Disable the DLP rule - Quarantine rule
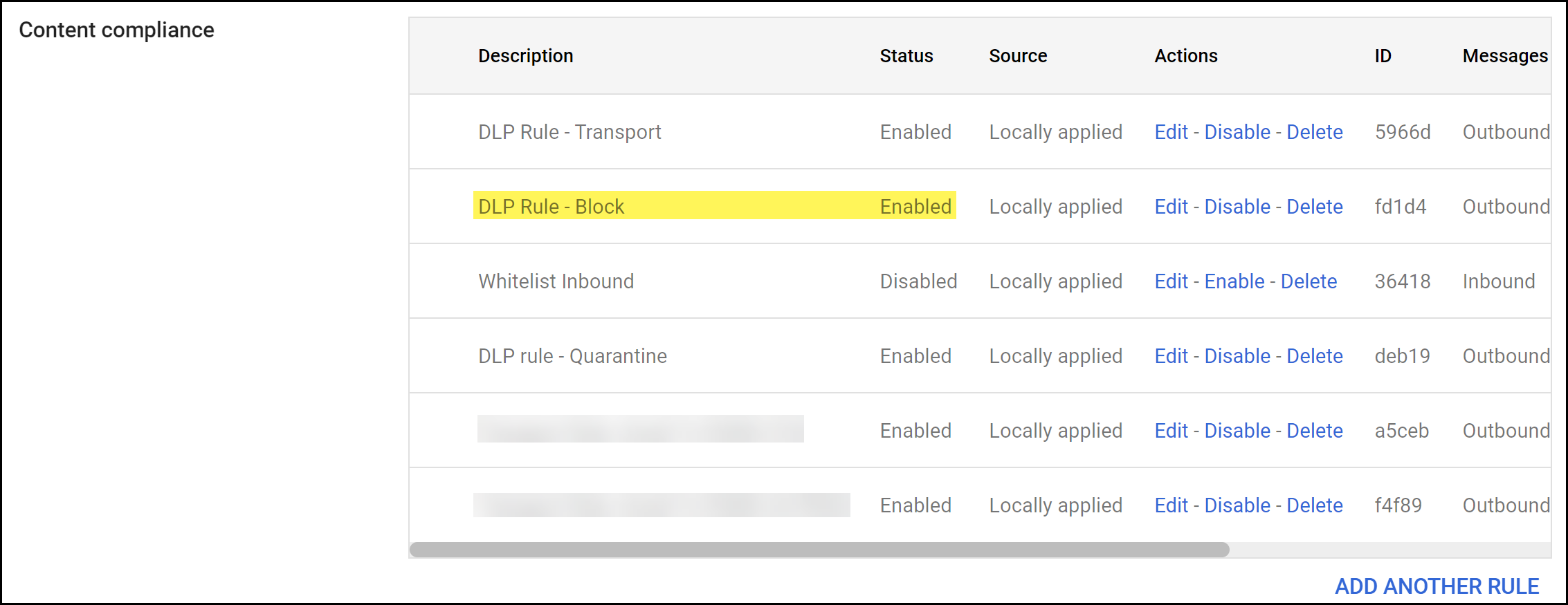Viewport: 1568px width, 605px height. click(x=1237, y=356)
